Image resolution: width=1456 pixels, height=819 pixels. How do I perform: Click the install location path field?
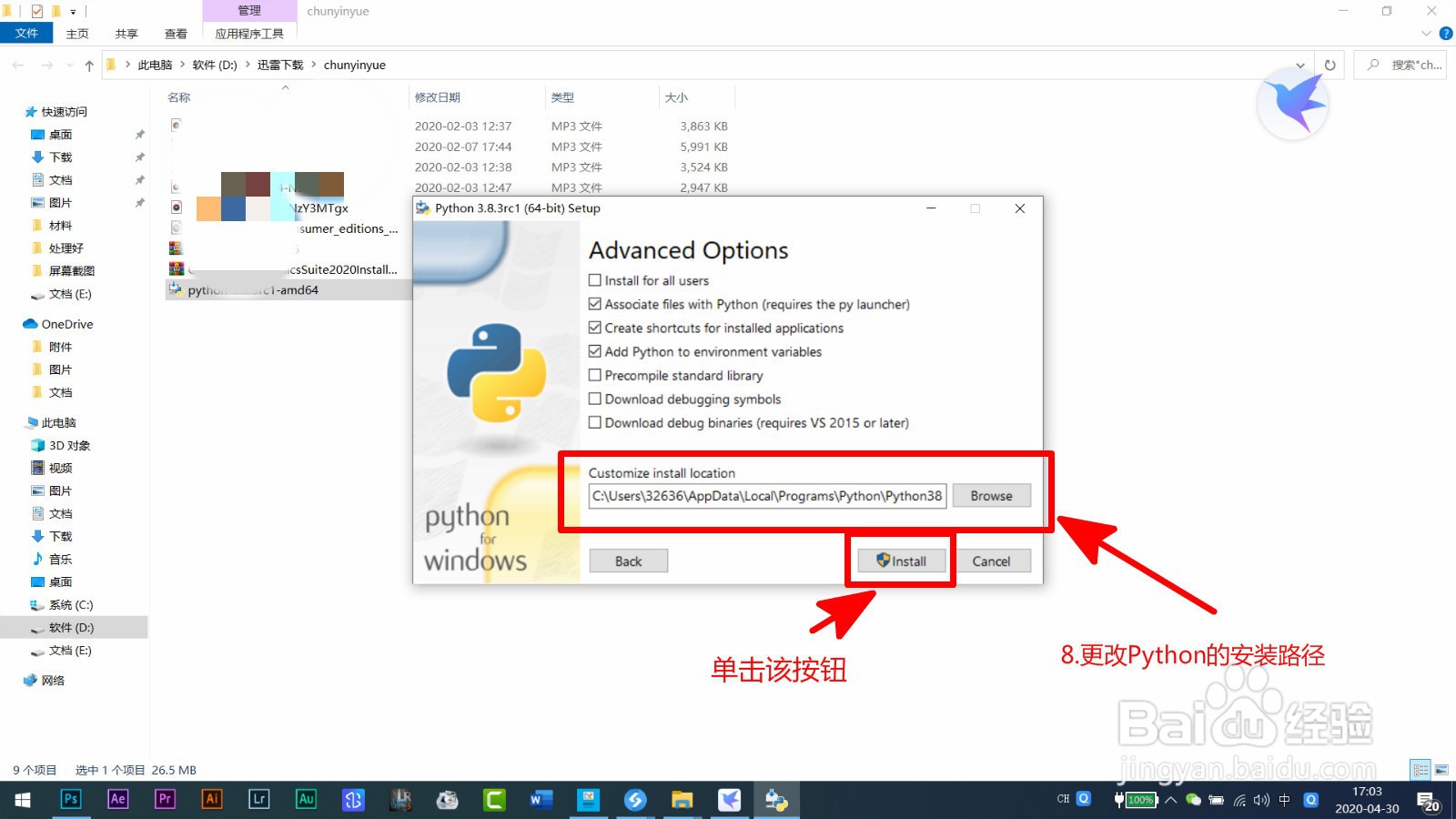(767, 496)
